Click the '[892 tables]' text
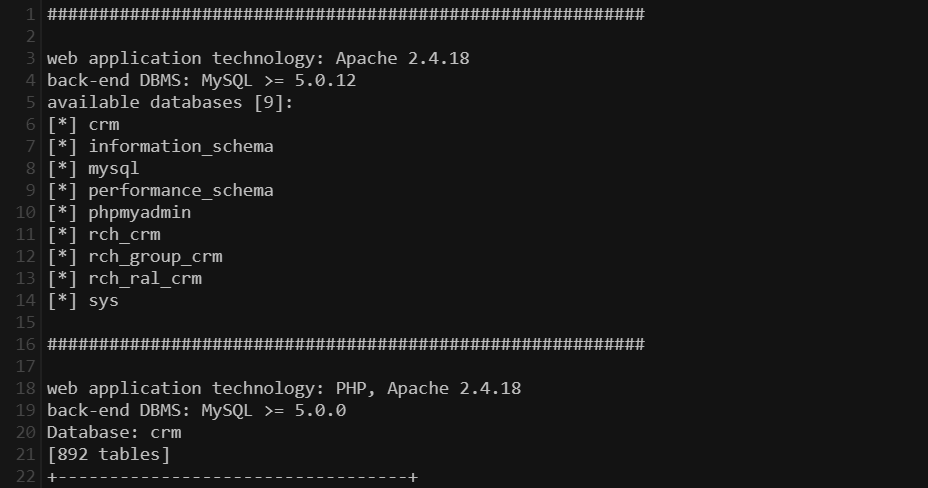Screen dimensions: 928x488 108,454
